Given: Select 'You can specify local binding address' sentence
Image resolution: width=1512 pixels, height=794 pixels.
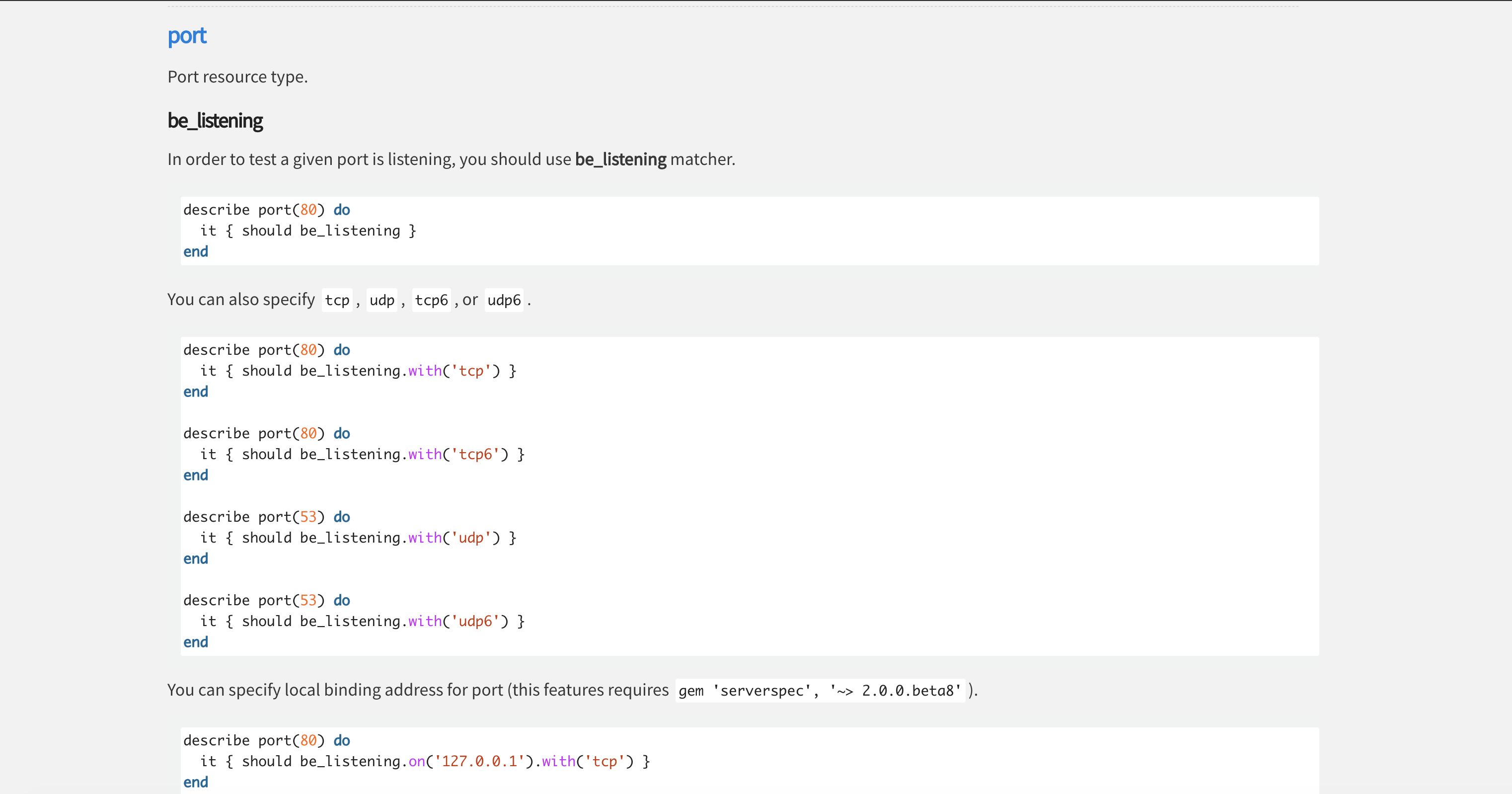Looking at the screenshot, I should click(x=572, y=690).
